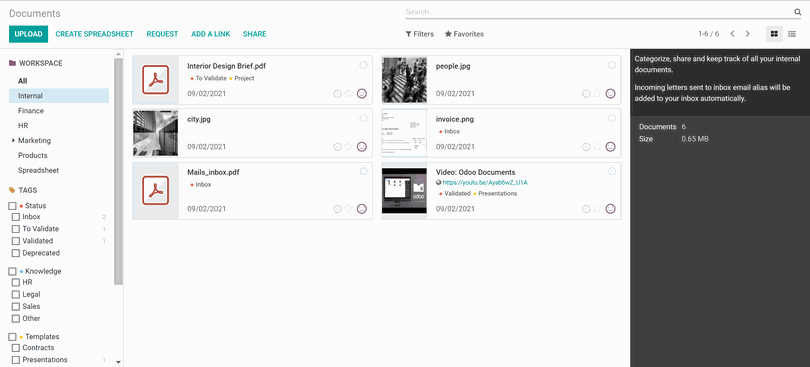810x367 pixels.
Task: Go to the previous page arrow
Action: click(732, 34)
